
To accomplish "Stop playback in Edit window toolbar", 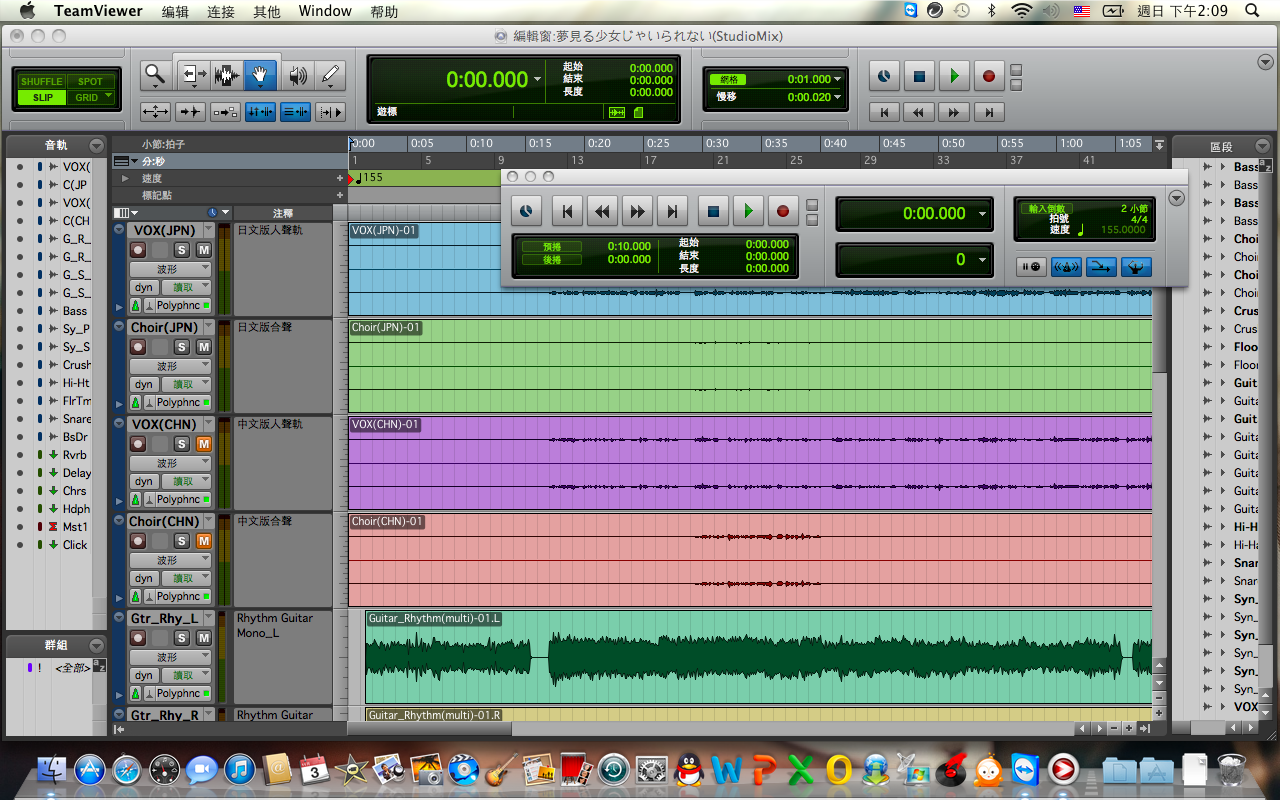I will point(920,76).
